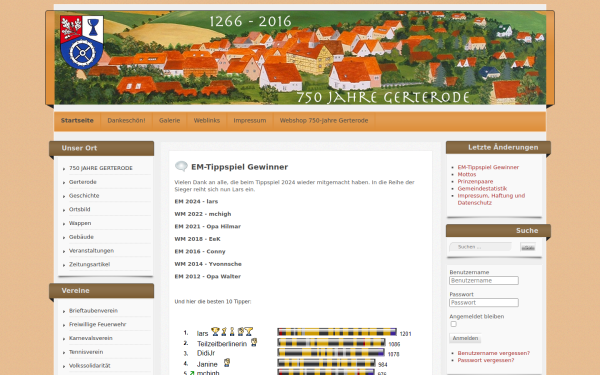Image resolution: width=600 pixels, height=375 pixels.
Task: Open the Gebäude sidebar link
Action: point(81,237)
